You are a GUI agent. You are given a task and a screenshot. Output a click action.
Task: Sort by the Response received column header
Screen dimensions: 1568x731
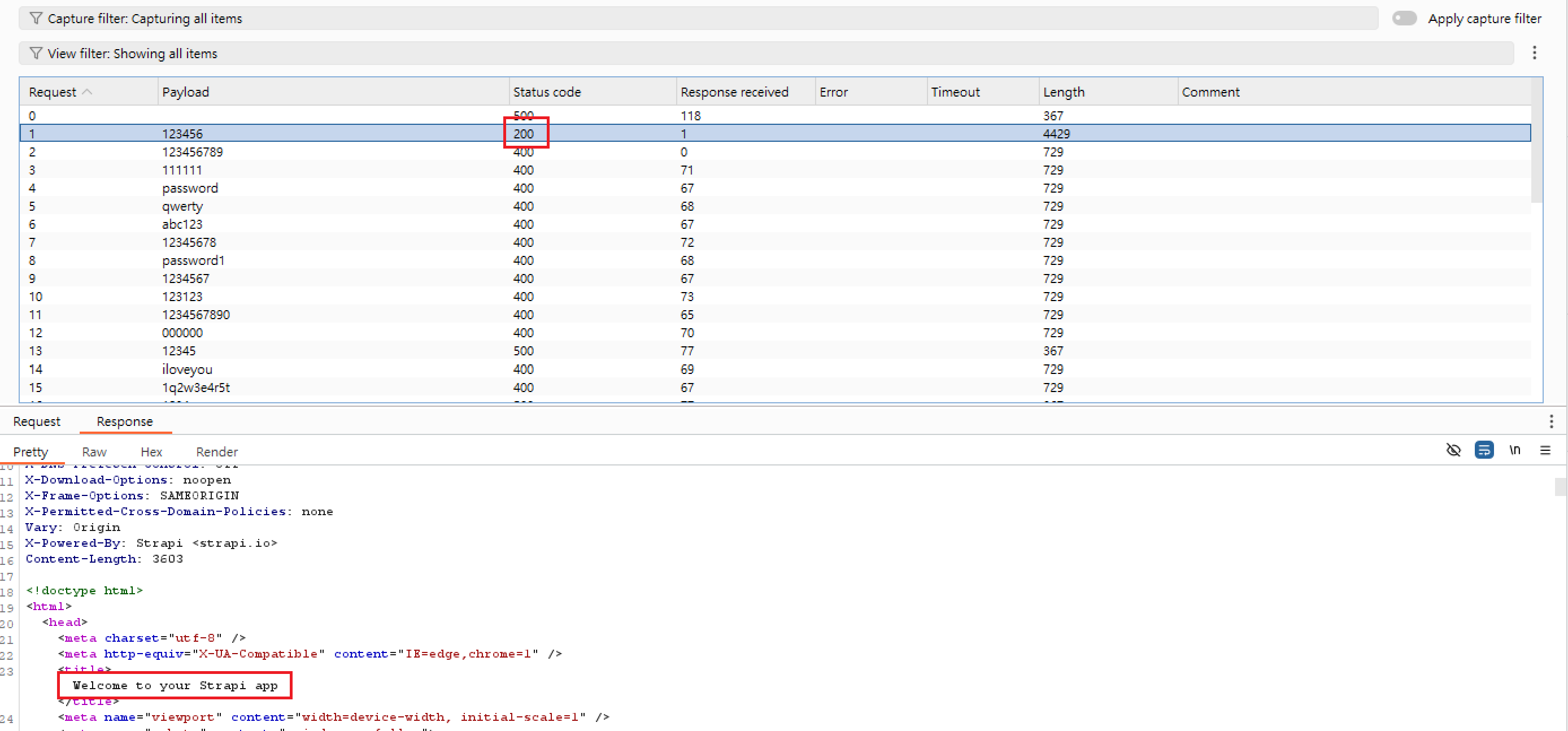pyautogui.click(x=746, y=92)
